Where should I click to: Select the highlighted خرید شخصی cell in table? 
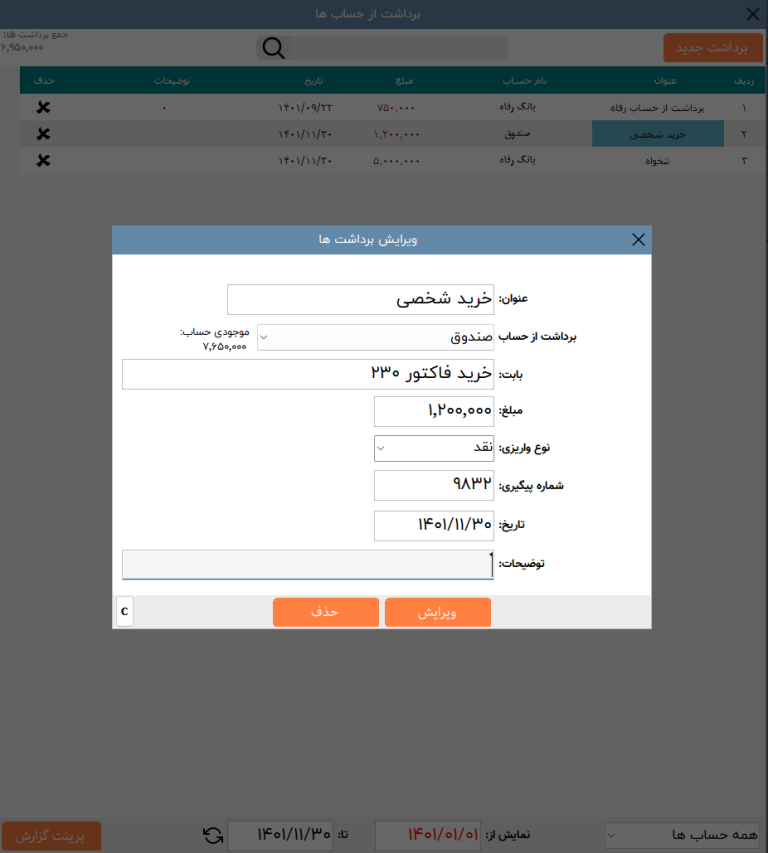(x=658, y=134)
